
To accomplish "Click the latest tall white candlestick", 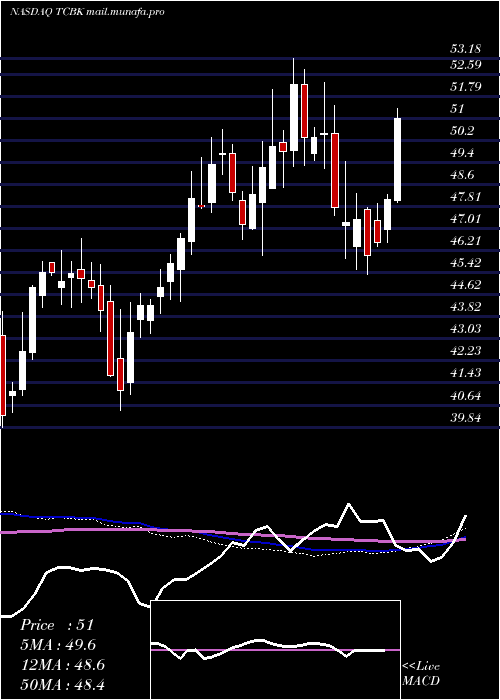I will (397, 159).
